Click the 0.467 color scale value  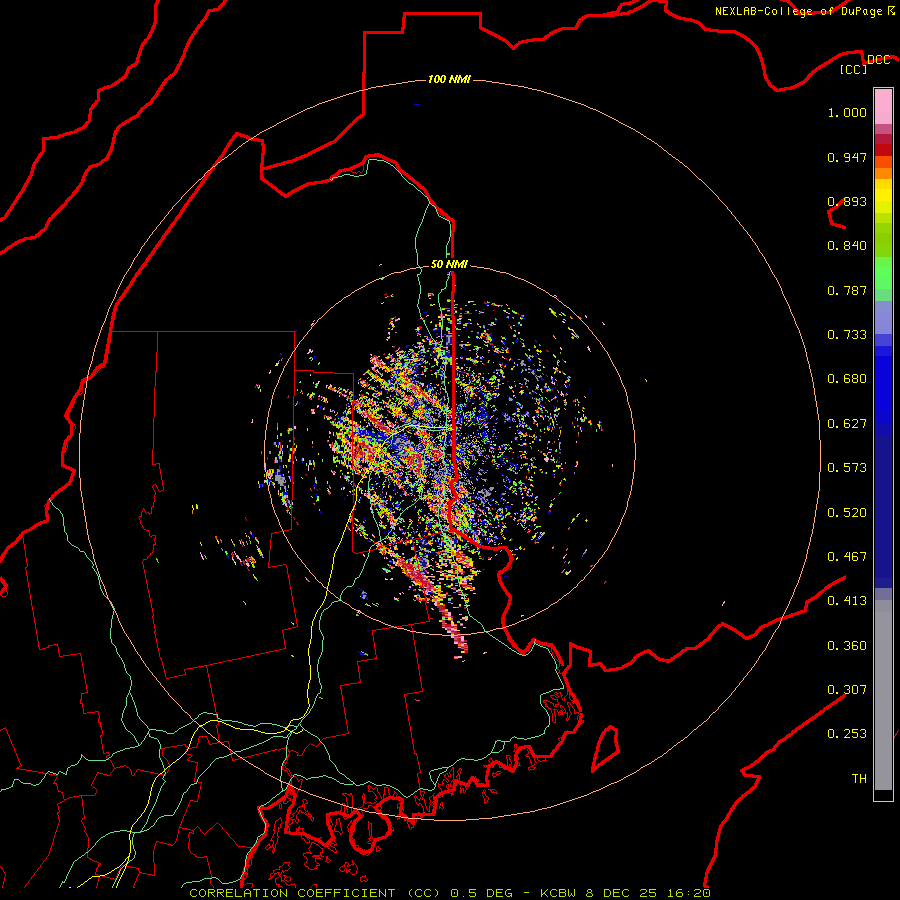pos(847,557)
